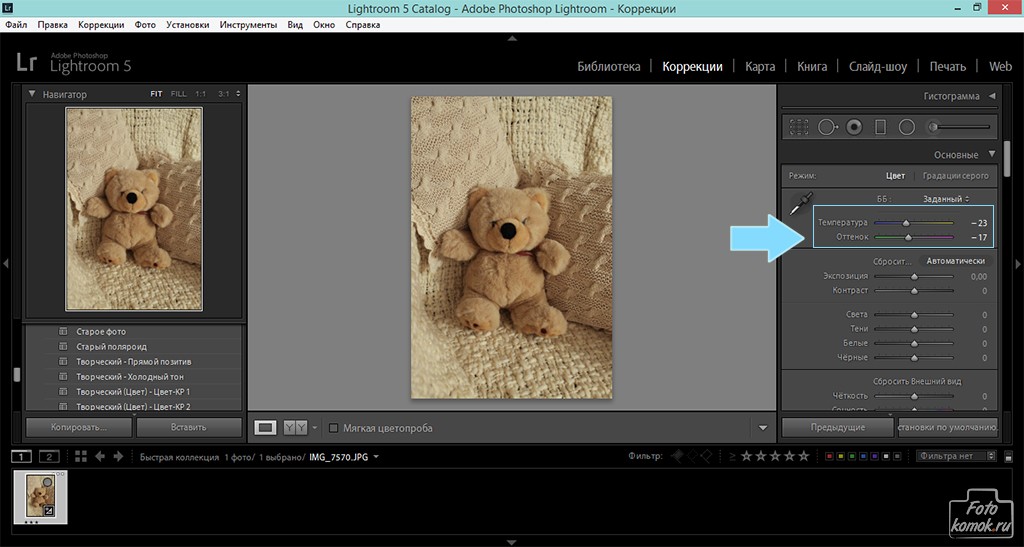Enable Мягкая цветопроба checkbox
The image size is (1024, 547).
tap(334, 428)
